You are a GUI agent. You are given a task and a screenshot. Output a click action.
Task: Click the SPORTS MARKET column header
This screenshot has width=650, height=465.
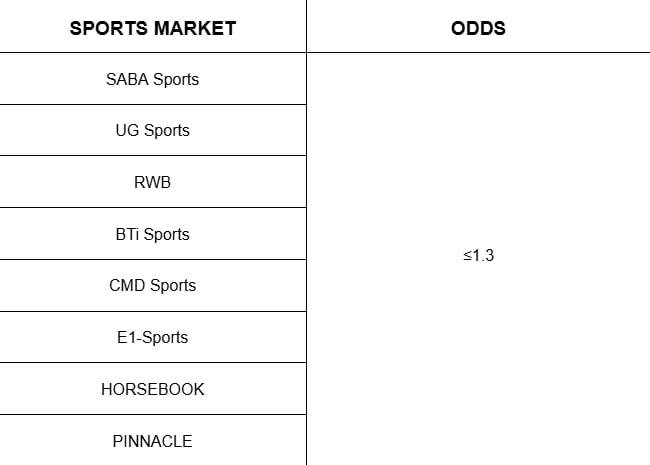tap(152, 28)
